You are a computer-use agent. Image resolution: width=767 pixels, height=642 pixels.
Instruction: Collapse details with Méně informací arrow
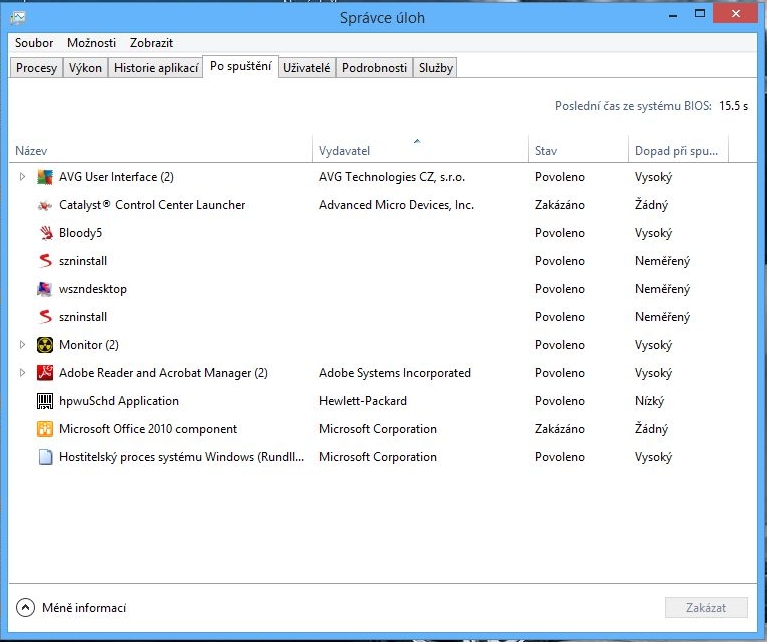pyautogui.click(x=25, y=608)
